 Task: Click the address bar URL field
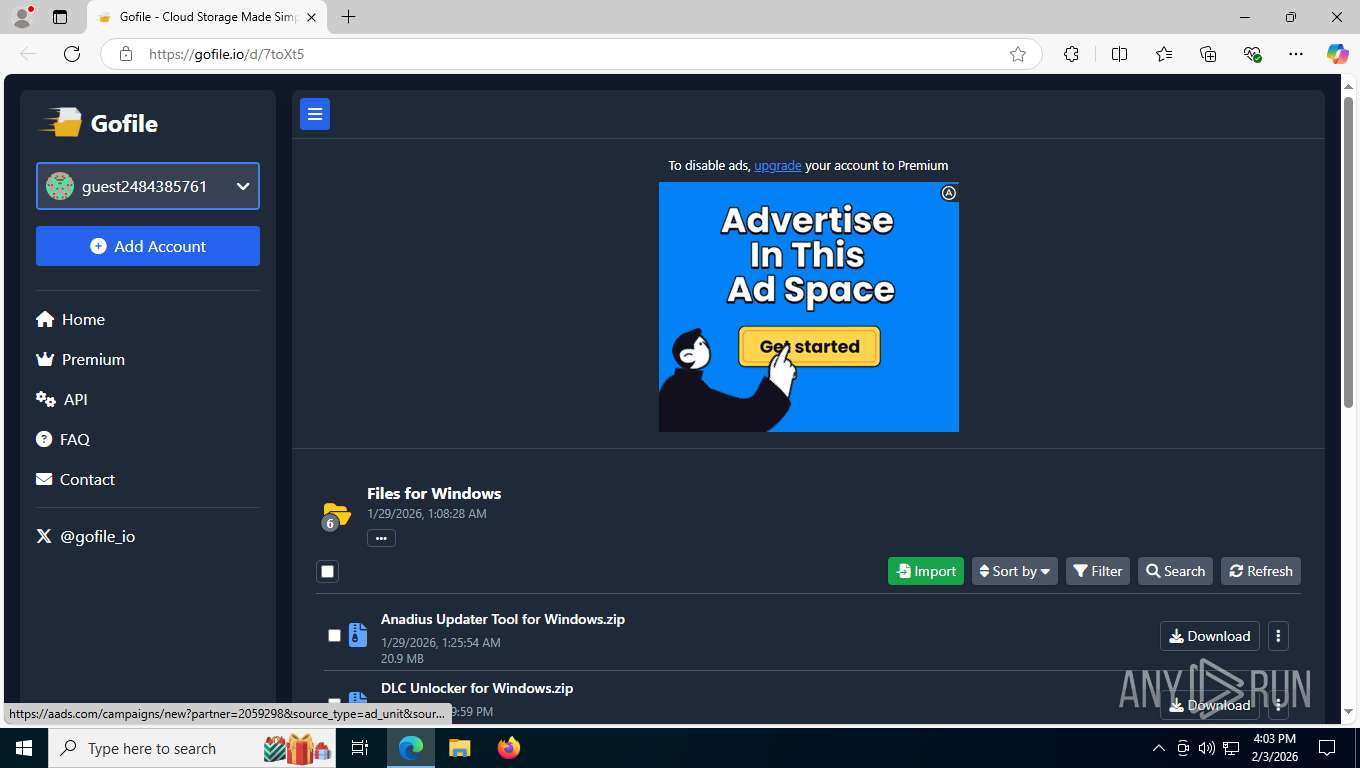[570, 54]
